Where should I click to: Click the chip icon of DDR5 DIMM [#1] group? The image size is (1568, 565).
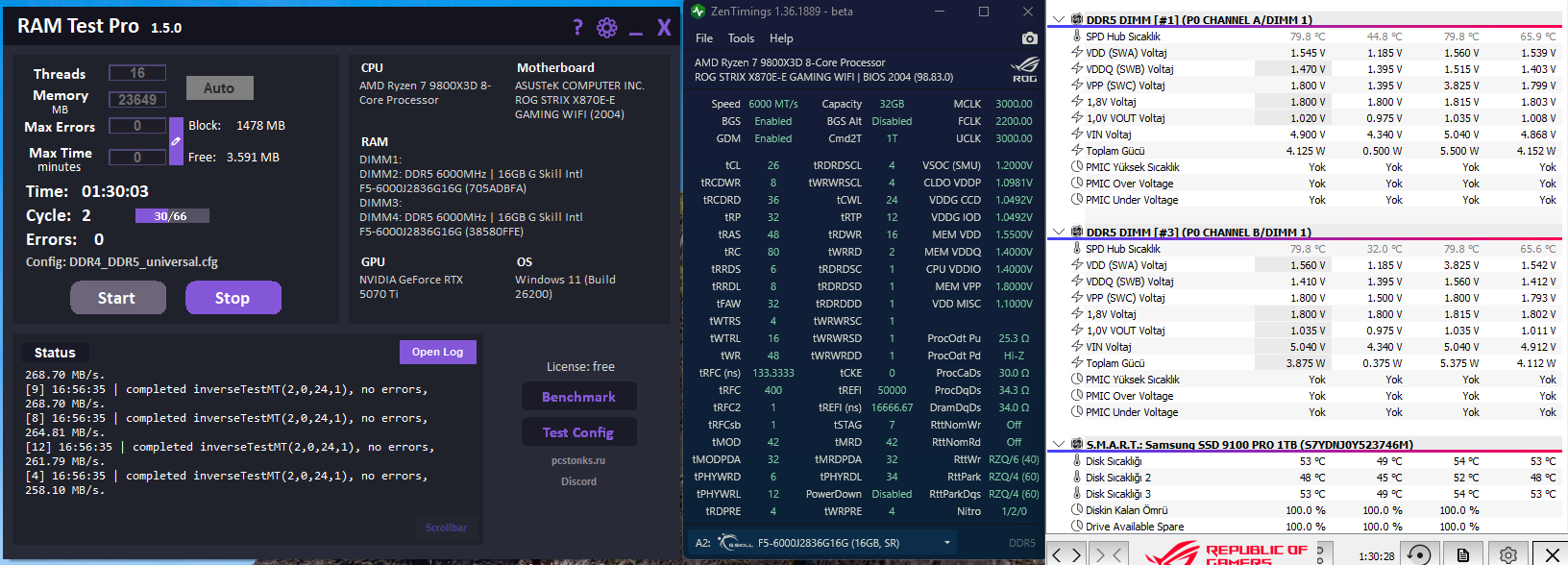1077,19
